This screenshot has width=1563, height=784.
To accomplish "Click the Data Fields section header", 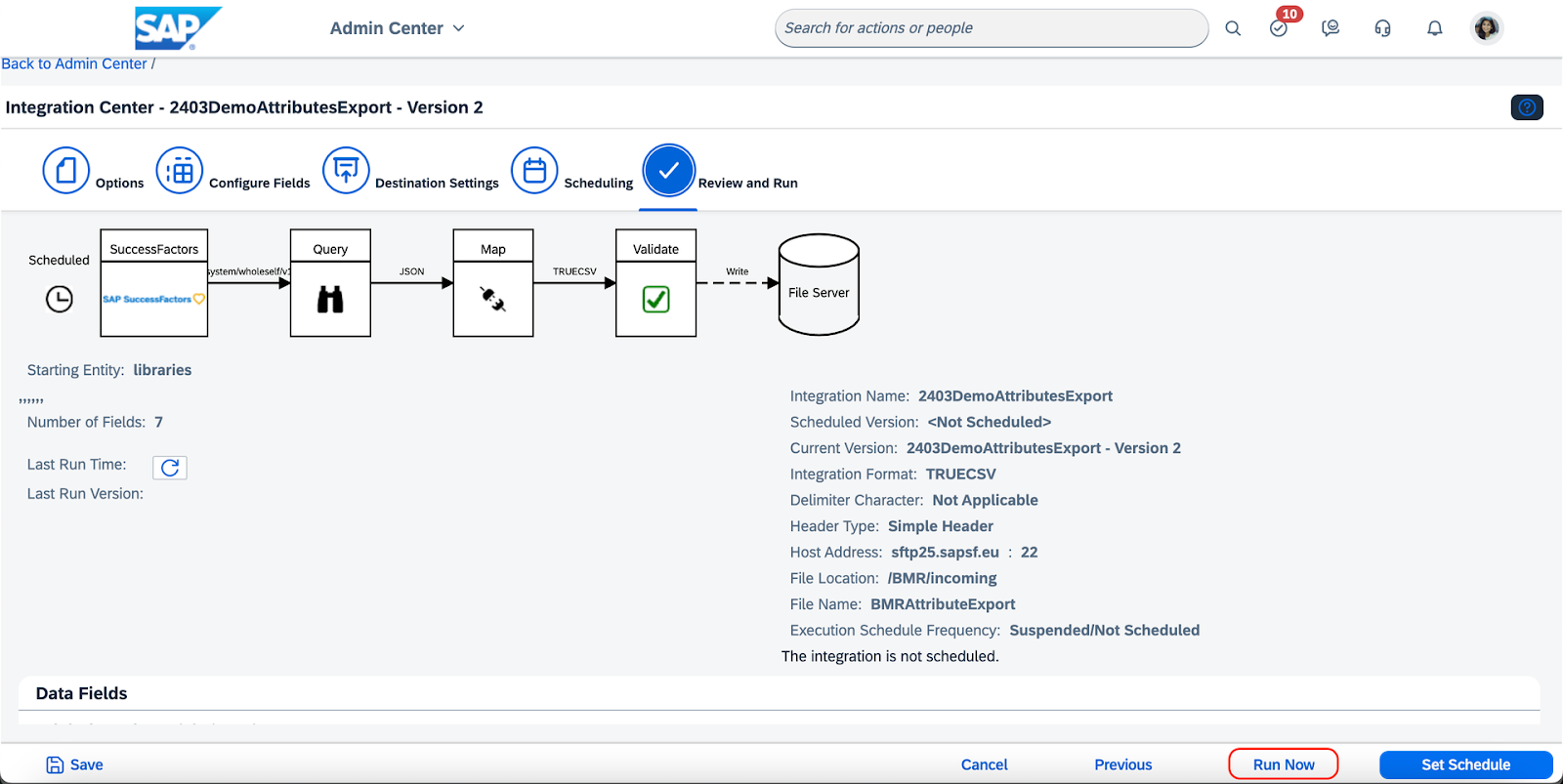I will tap(81, 693).
